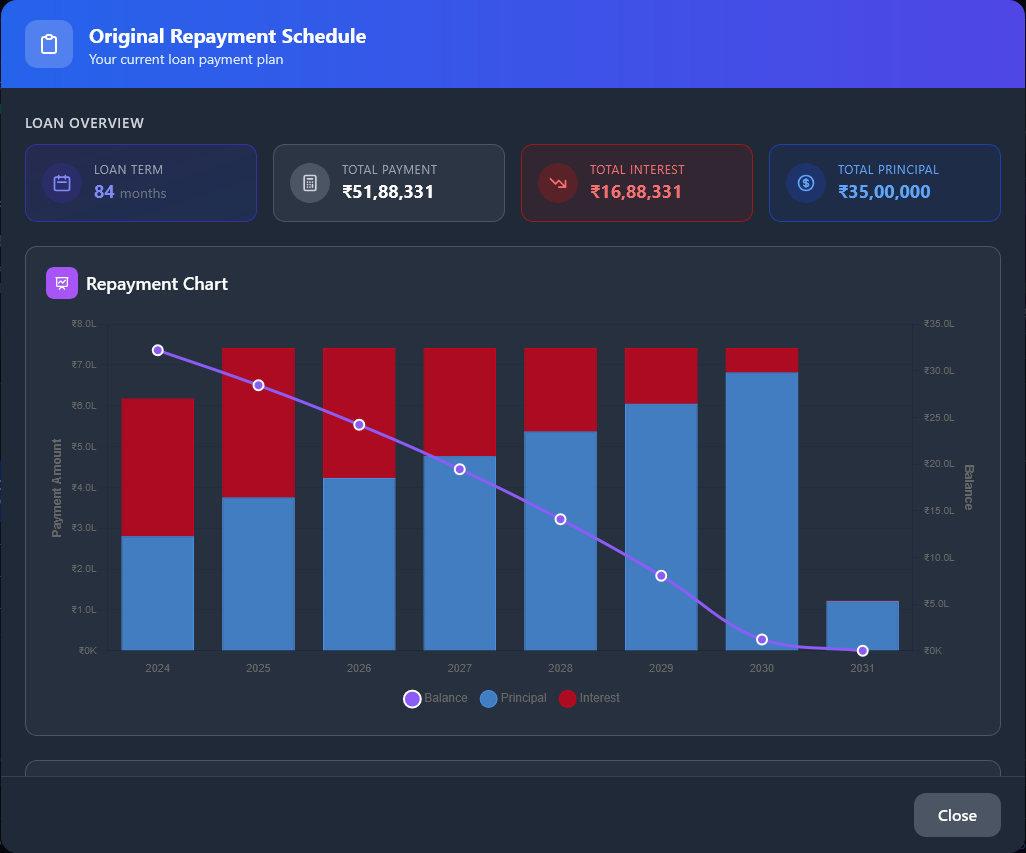
Task: Click the downward-trend icon on Total Interest card
Action: [x=557, y=183]
